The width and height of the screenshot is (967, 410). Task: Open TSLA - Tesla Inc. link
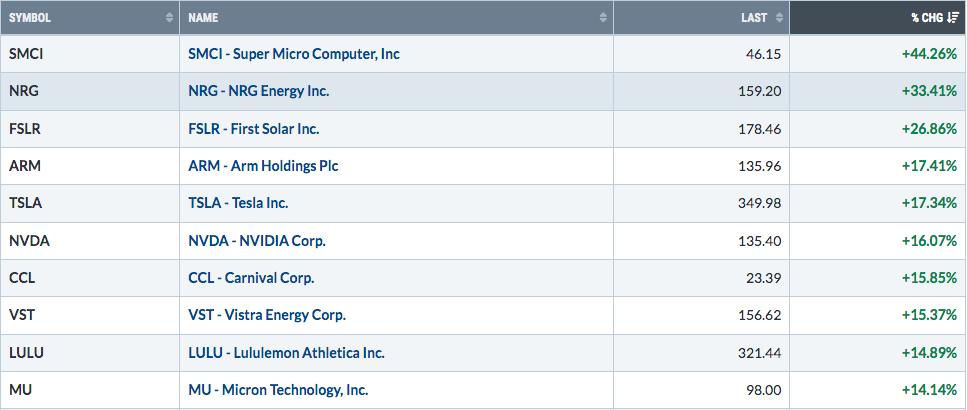tap(238, 203)
